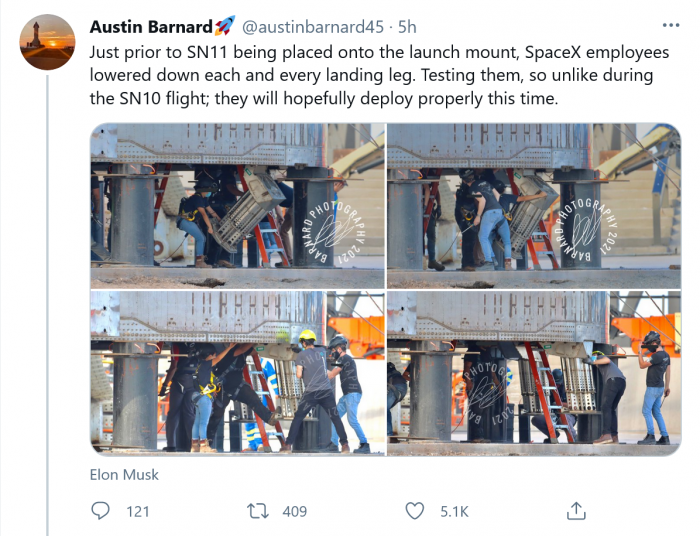The width and height of the screenshot is (700, 536).
Task: Click the rocket emoji beside the name
Action: [x=225, y=25]
